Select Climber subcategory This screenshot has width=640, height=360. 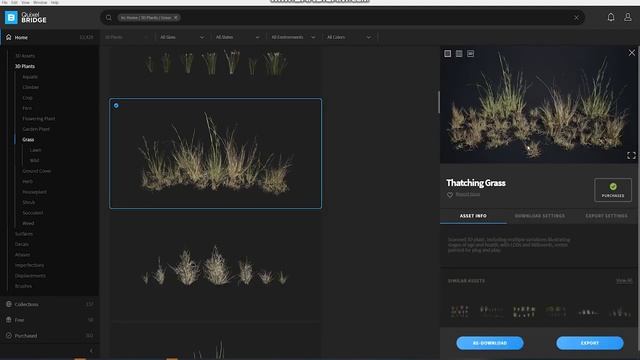(31, 87)
